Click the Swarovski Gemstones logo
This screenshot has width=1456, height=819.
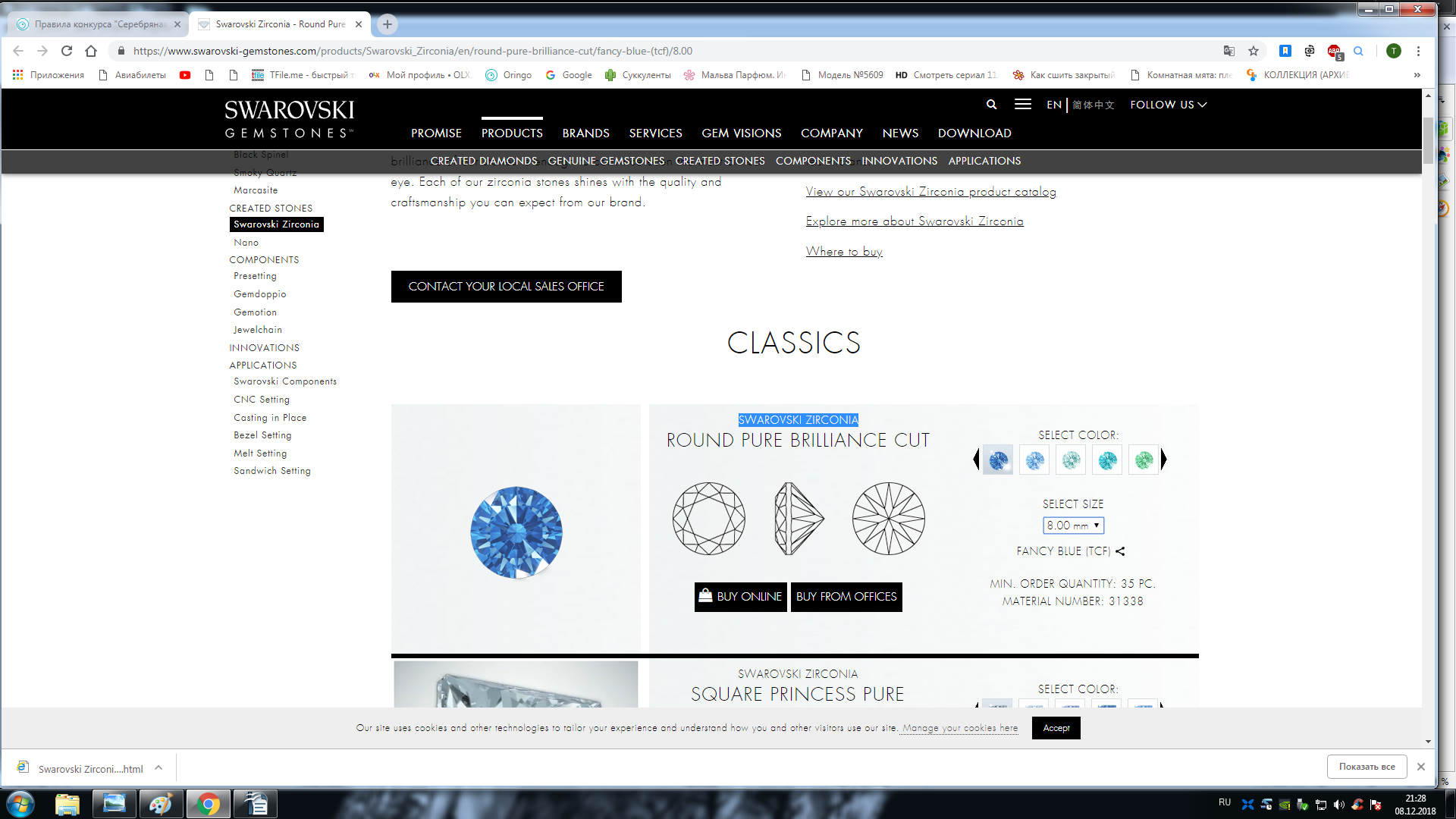[290, 119]
